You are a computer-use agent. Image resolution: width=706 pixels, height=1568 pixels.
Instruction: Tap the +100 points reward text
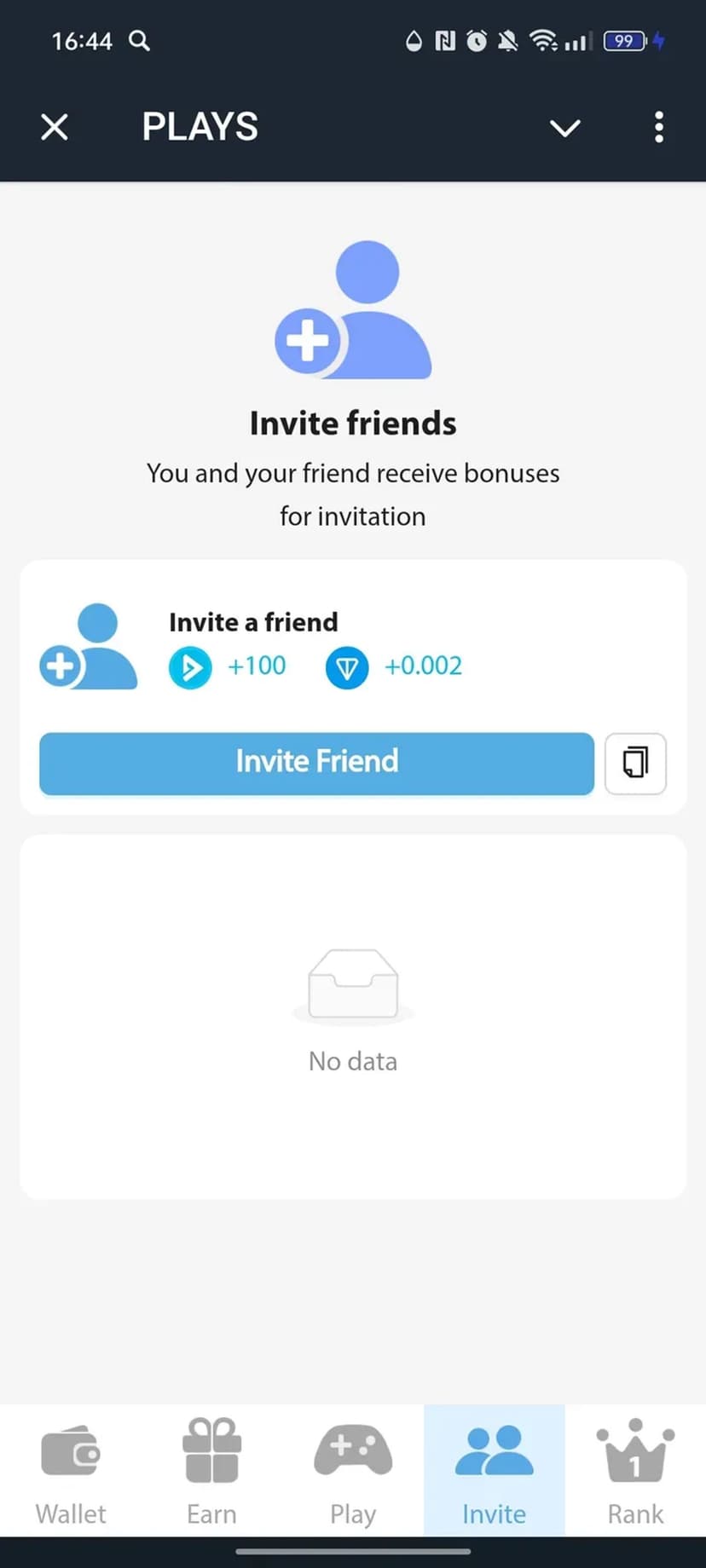click(257, 666)
